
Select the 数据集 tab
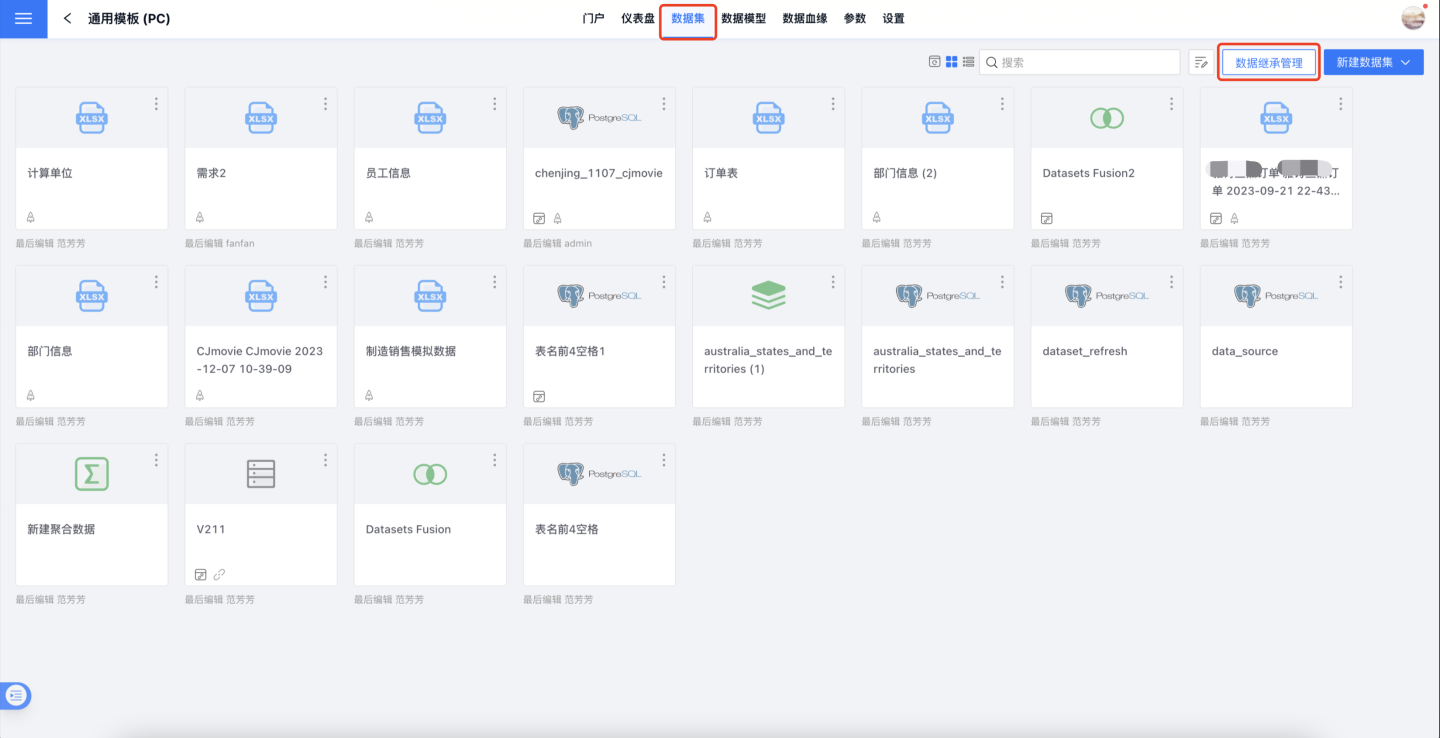click(688, 19)
